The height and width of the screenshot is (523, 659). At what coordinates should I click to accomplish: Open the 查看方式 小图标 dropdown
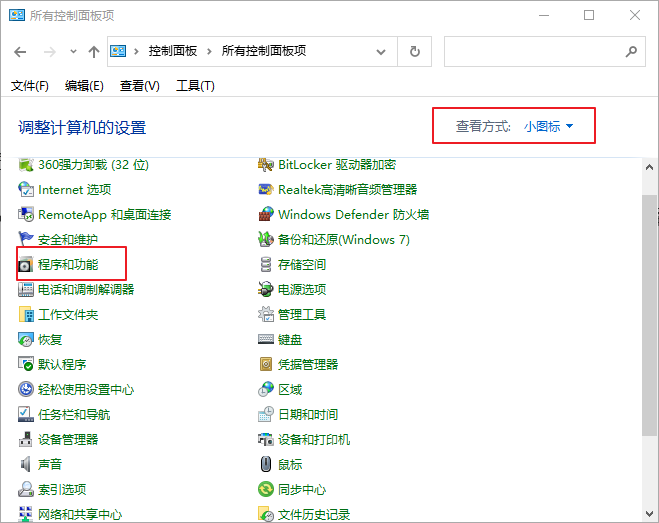[x=548, y=126]
